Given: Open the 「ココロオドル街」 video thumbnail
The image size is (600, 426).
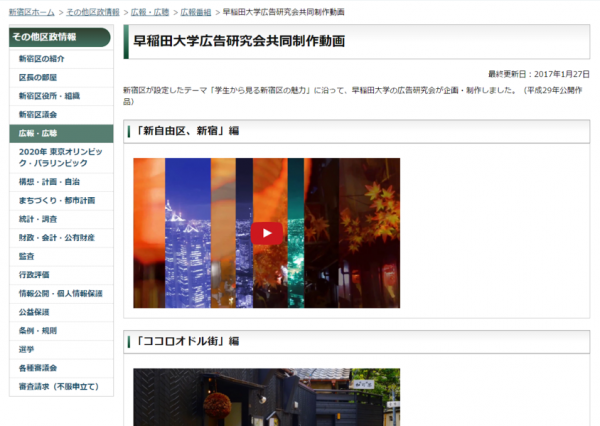Looking at the screenshot, I should [x=267, y=397].
